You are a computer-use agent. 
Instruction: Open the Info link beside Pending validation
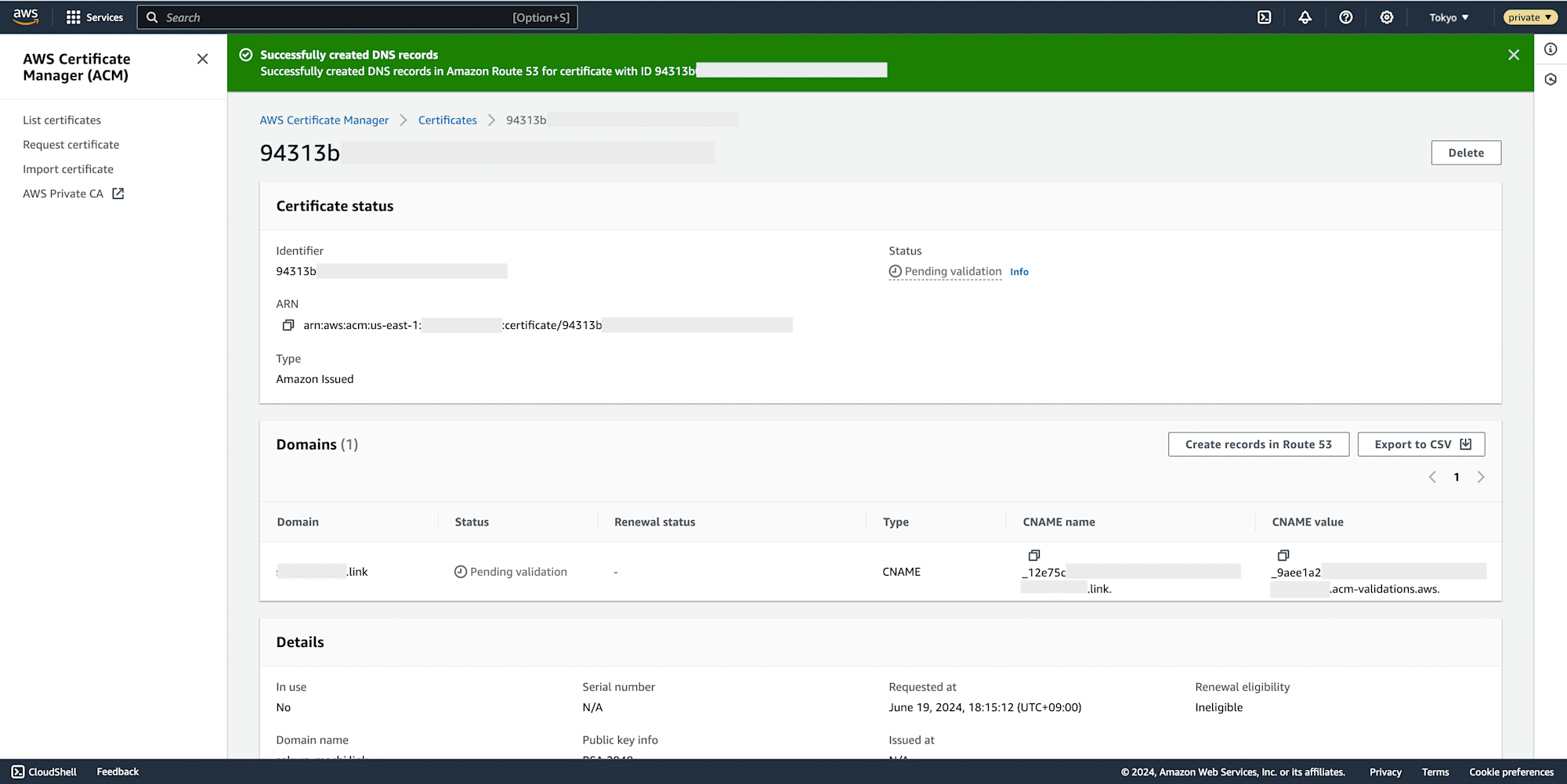click(1019, 272)
